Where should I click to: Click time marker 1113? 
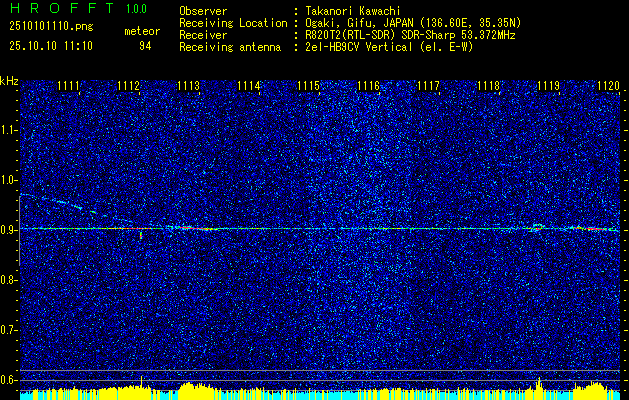click(188, 86)
